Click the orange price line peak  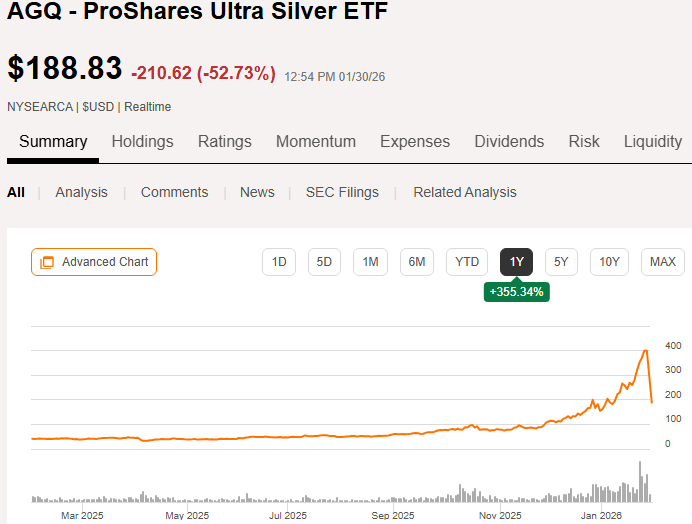645,350
